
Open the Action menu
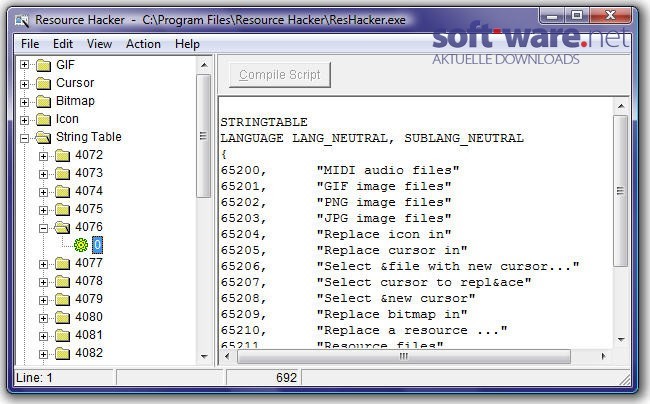[x=143, y=44]
